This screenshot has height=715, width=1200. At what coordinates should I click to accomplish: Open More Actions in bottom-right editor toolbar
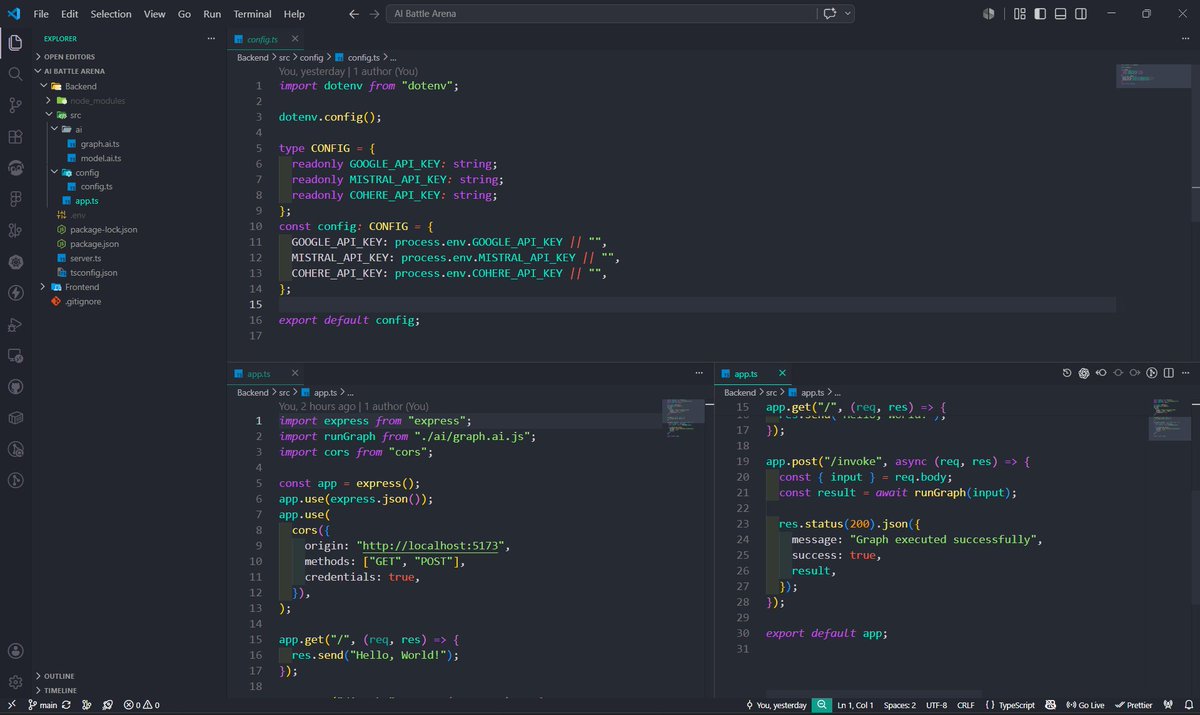click(1187, 373)
